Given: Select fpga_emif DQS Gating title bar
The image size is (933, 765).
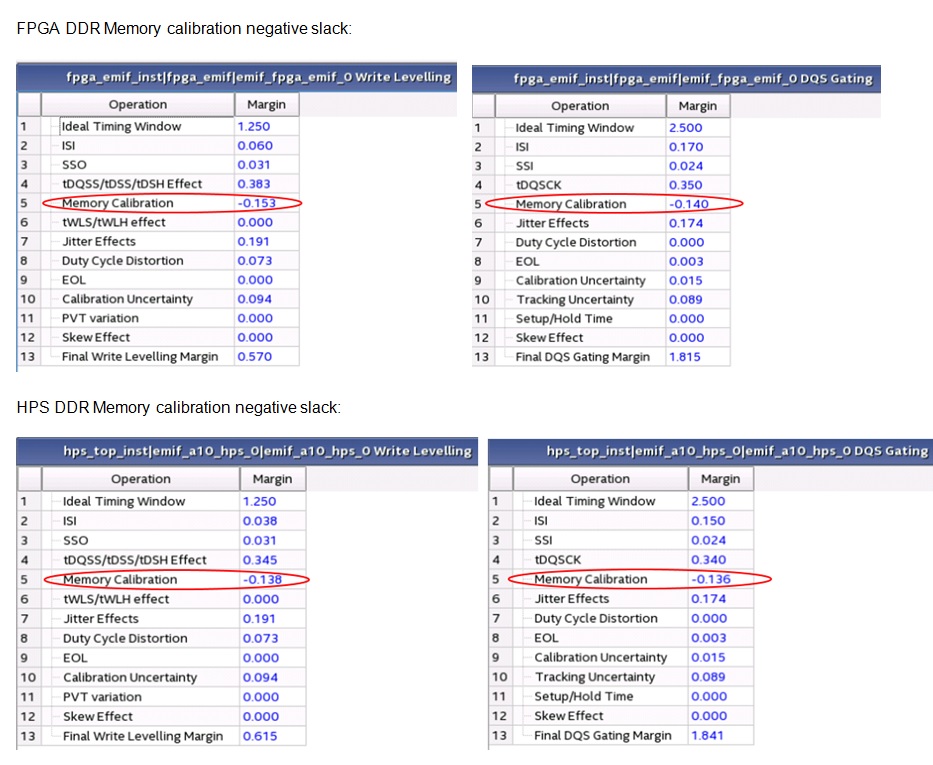Looking at the screenshot, I should pos(676,79).
